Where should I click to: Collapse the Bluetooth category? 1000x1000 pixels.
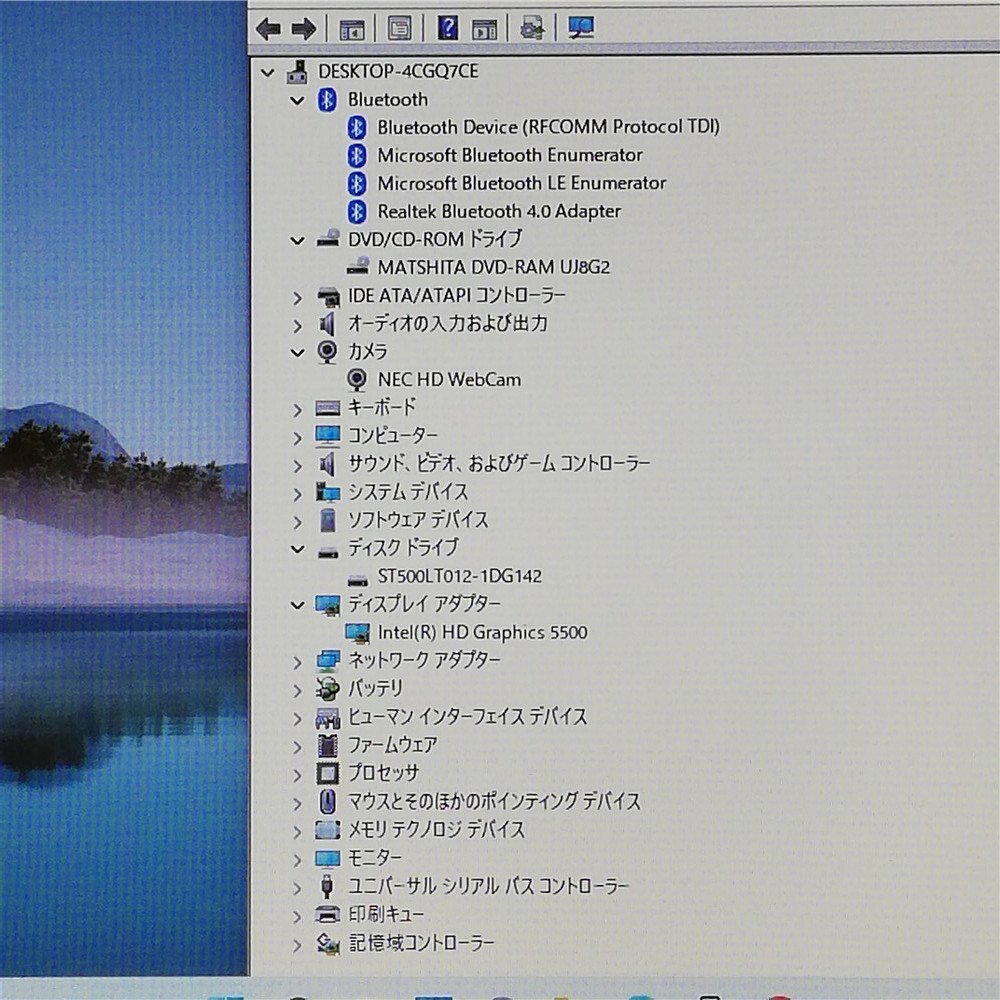297,100
